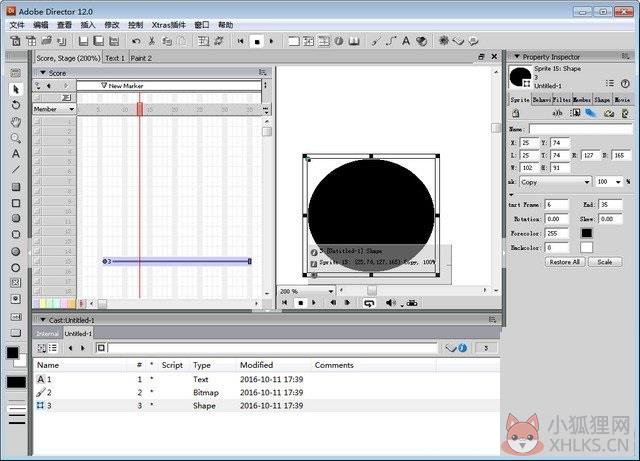Select the Filled Ellipse tool
This screenshot has width=640, height=461.
click(x=16, y=252)
